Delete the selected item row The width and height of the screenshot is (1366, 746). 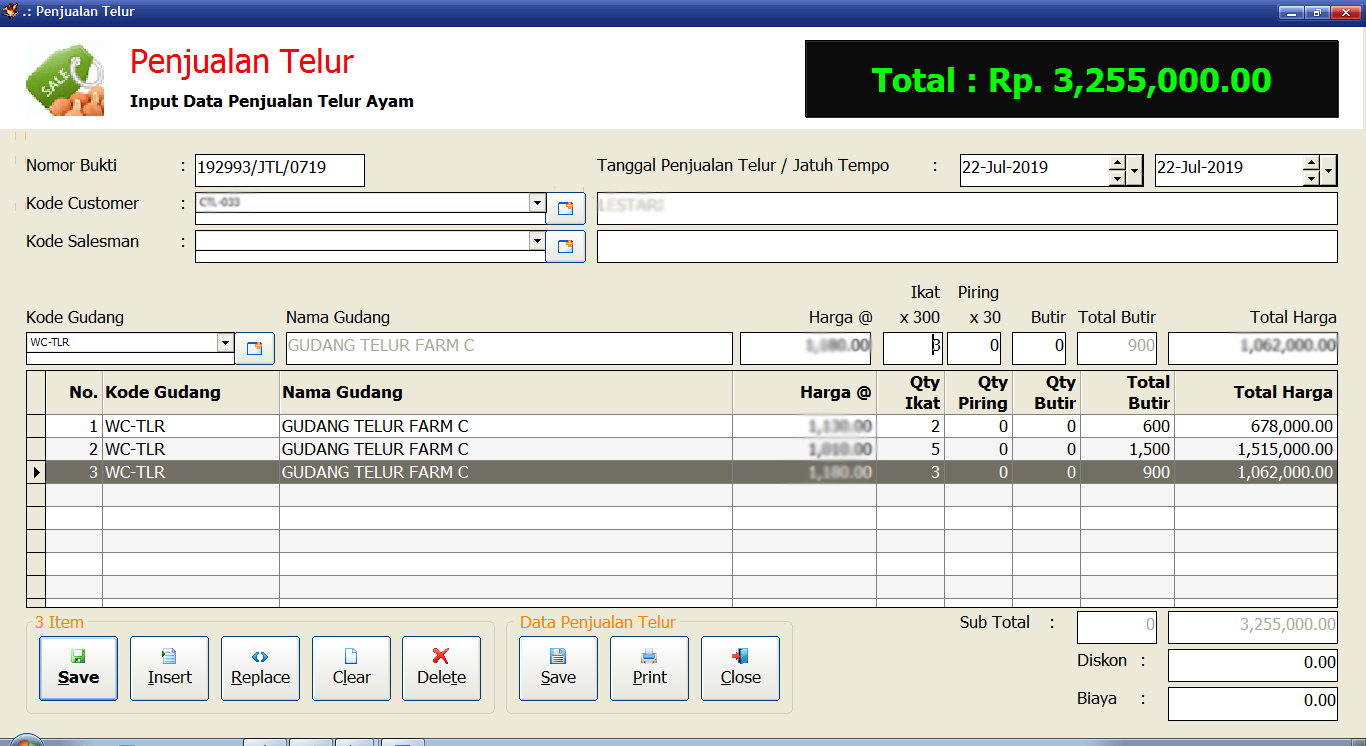tap(441, 668)
